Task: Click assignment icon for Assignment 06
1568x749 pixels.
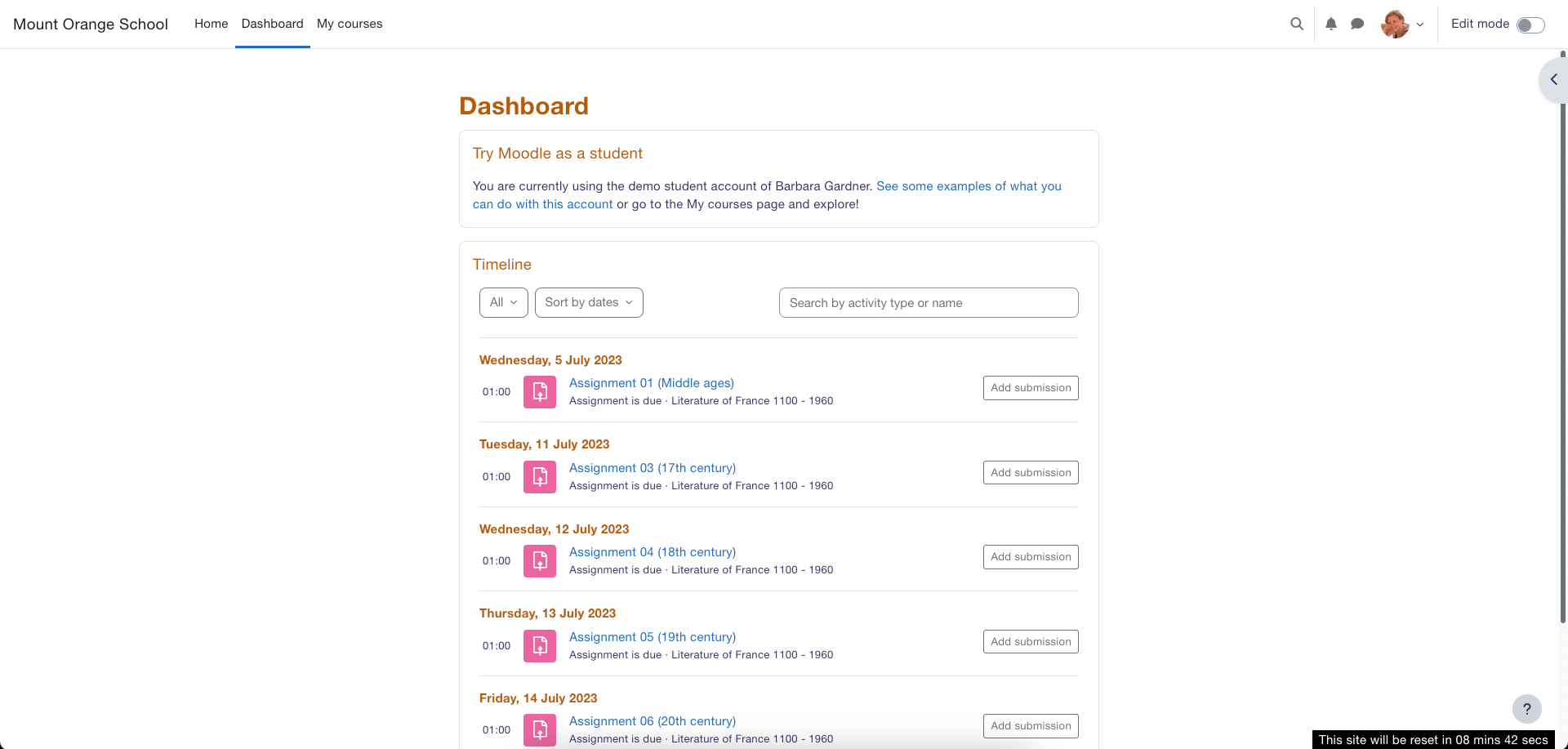Action: pos(540,730)
